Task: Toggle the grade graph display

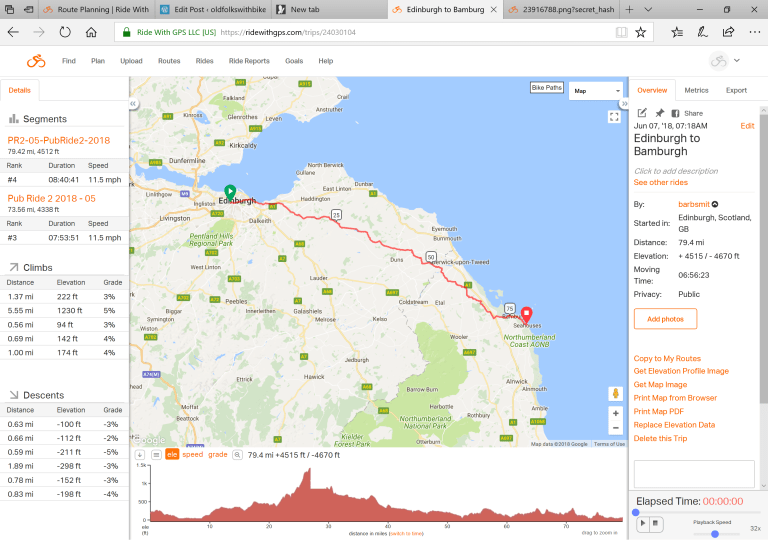Action: [217, 454]
